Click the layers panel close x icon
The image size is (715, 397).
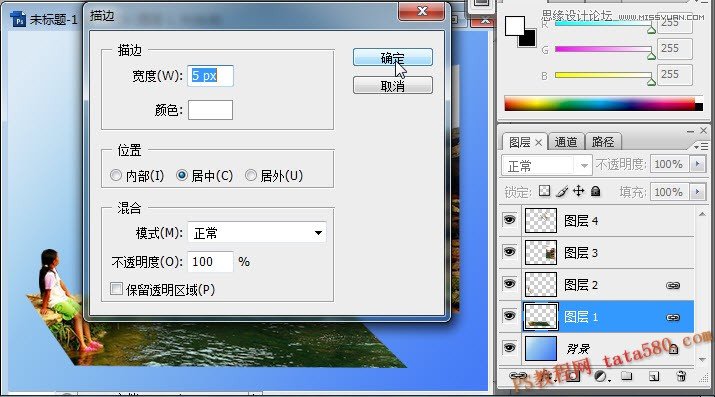(x=703, y=131)
